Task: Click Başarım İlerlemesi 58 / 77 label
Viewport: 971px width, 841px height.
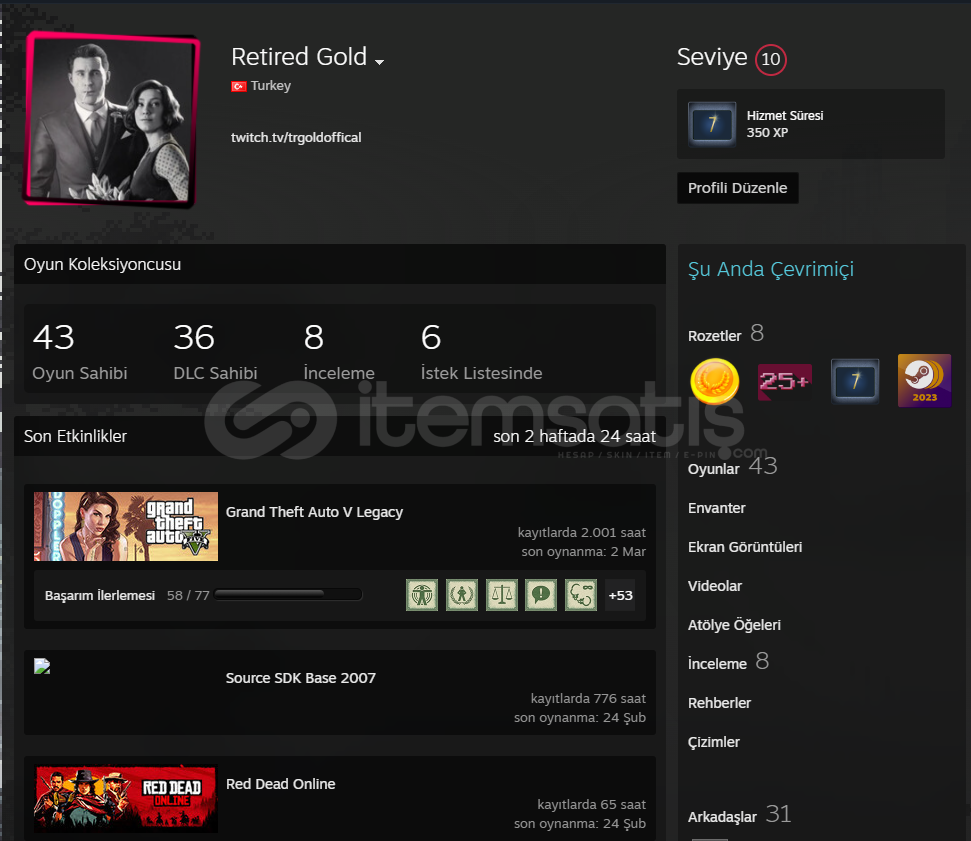Action: click(127, 595)
